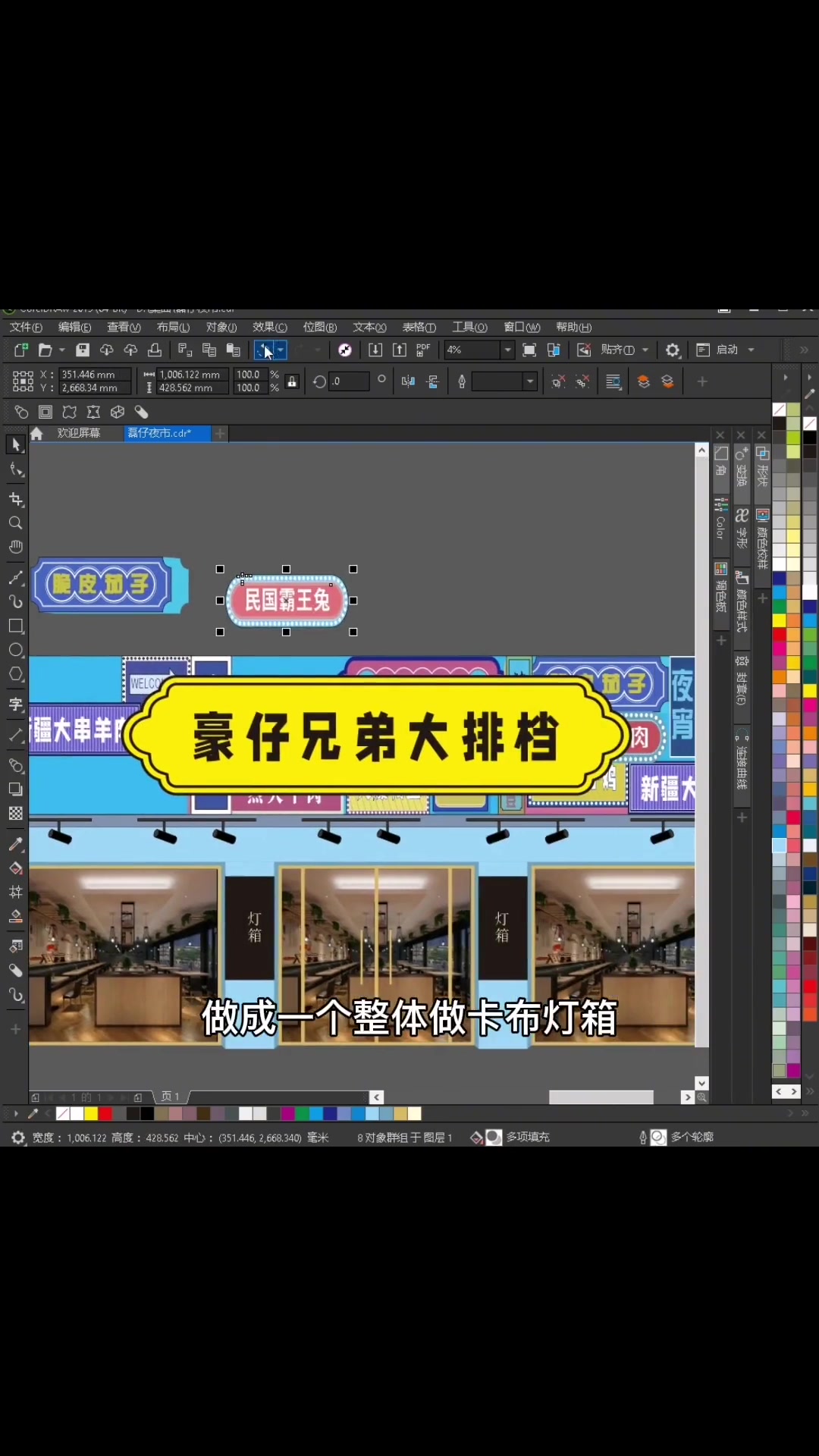Click the Ungroup objects icon
The height and width of the screenshot is (1456, 819).
558,381
